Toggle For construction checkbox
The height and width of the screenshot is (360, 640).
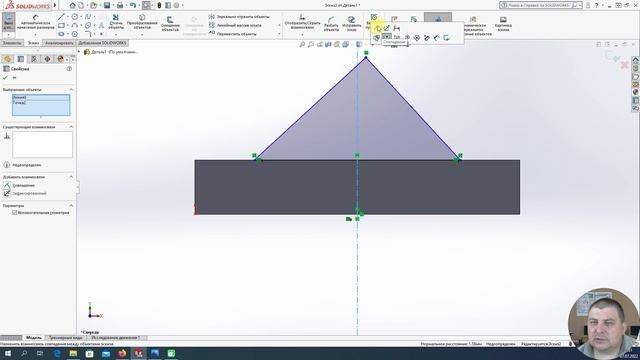15,213
